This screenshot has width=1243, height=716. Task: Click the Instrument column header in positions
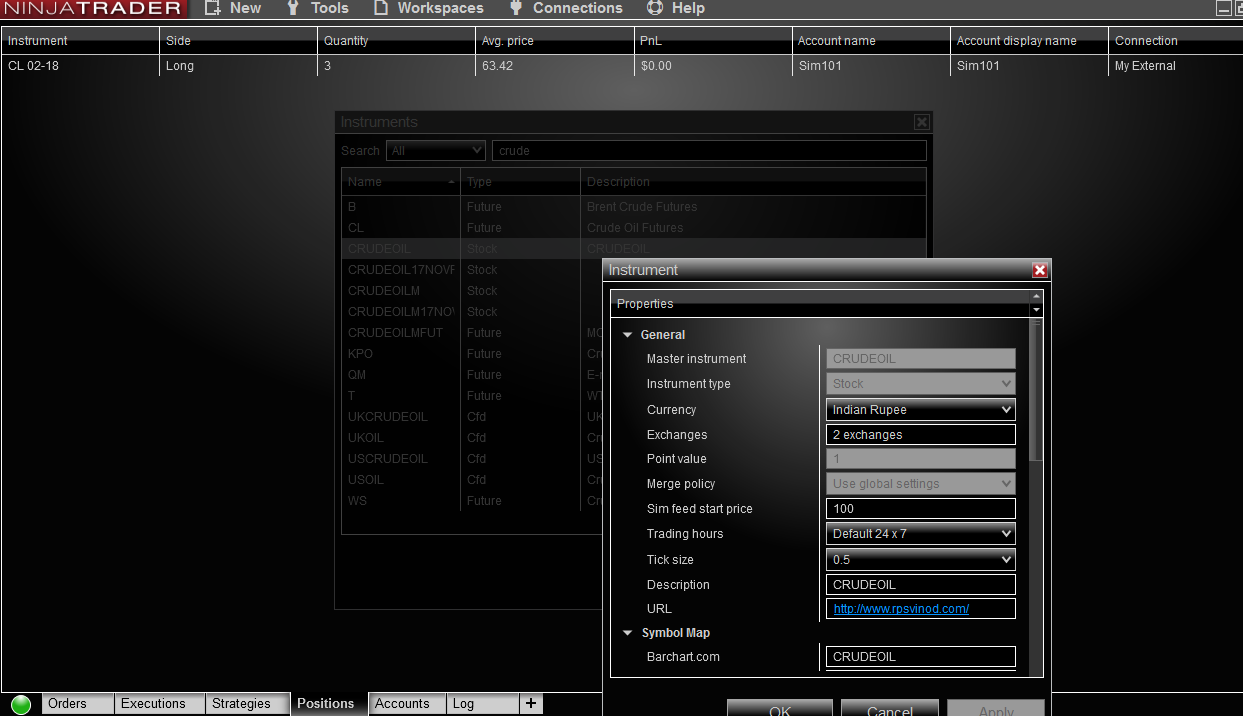(80, 41)
